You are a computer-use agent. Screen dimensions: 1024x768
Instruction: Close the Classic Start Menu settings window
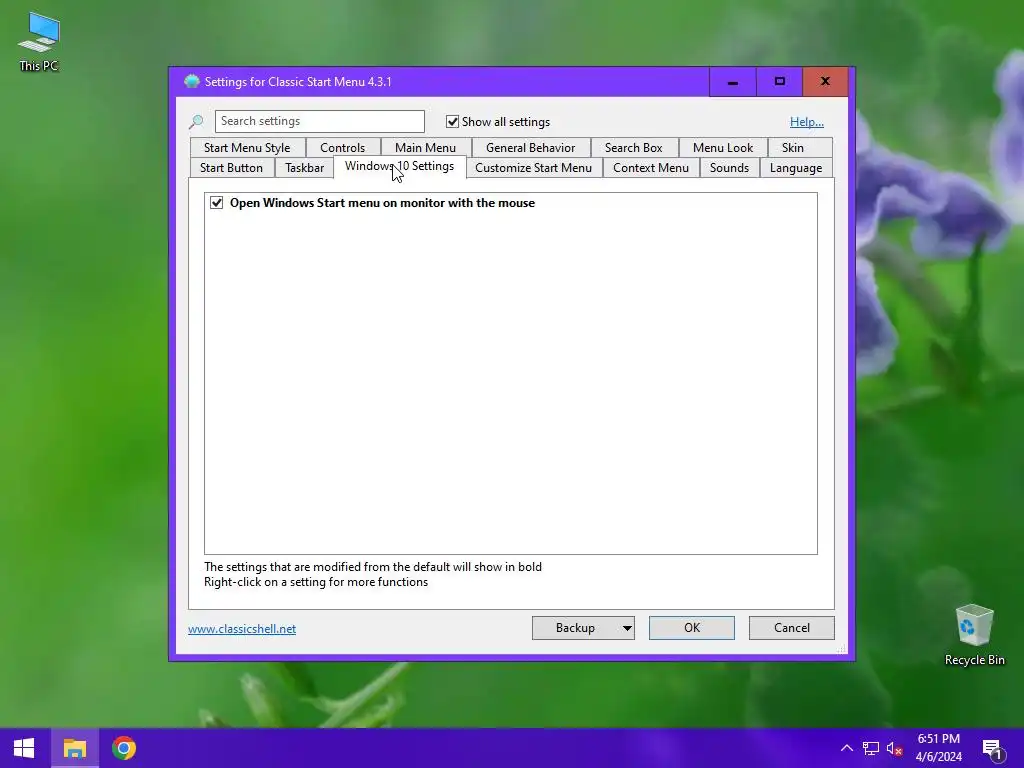click(x=825, y=82)
